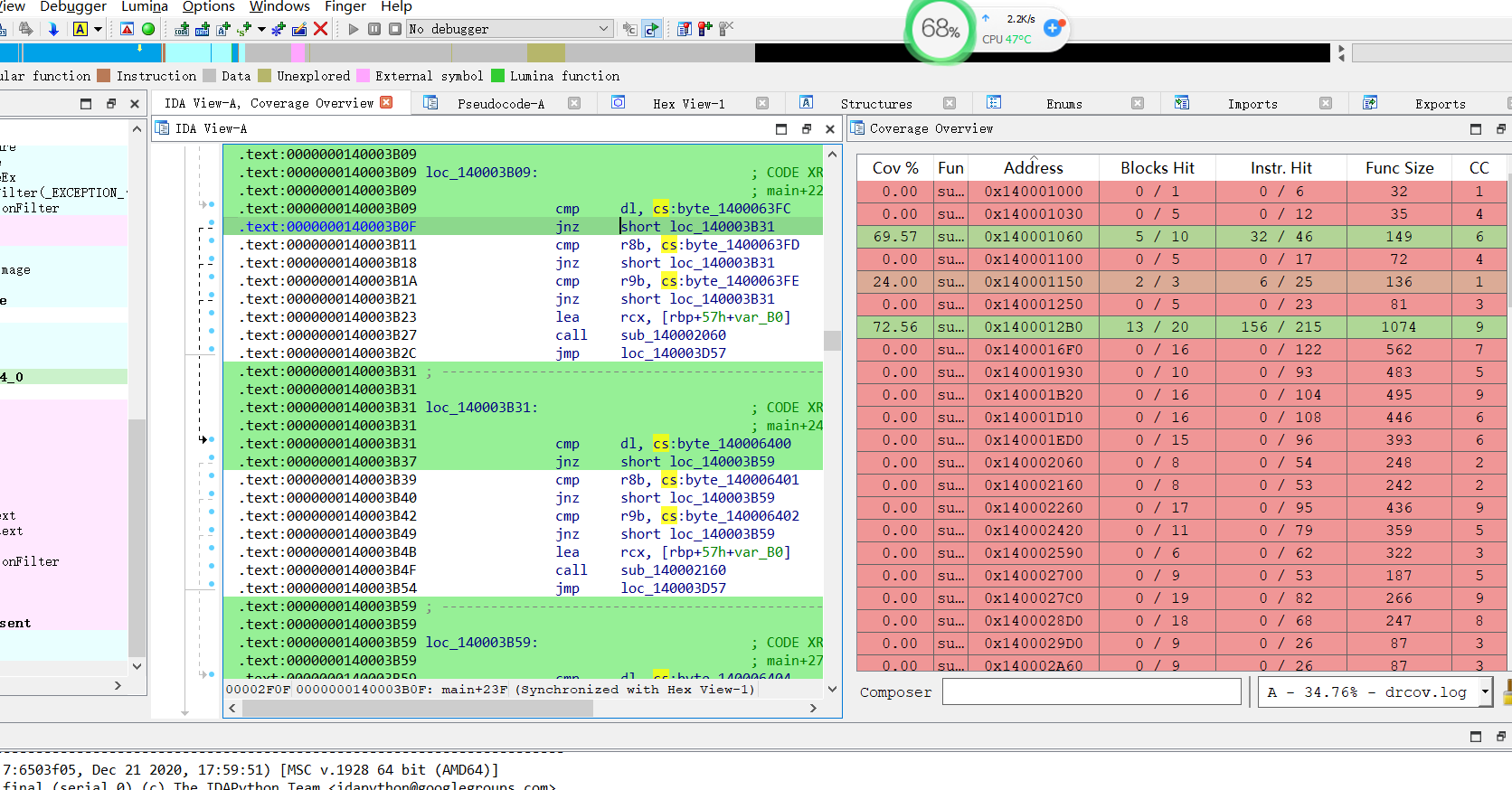Image resolution: width=1512 pixels, height=790 pixels.
Task: Click the pencil edit toolbar icon
Action: 299,29
